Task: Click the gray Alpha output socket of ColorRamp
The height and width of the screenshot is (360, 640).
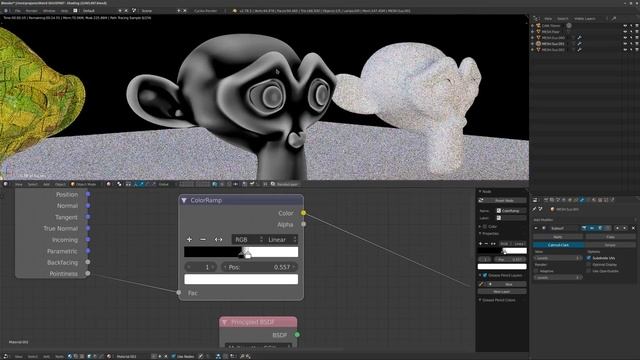Action: [x=303, y=224]
